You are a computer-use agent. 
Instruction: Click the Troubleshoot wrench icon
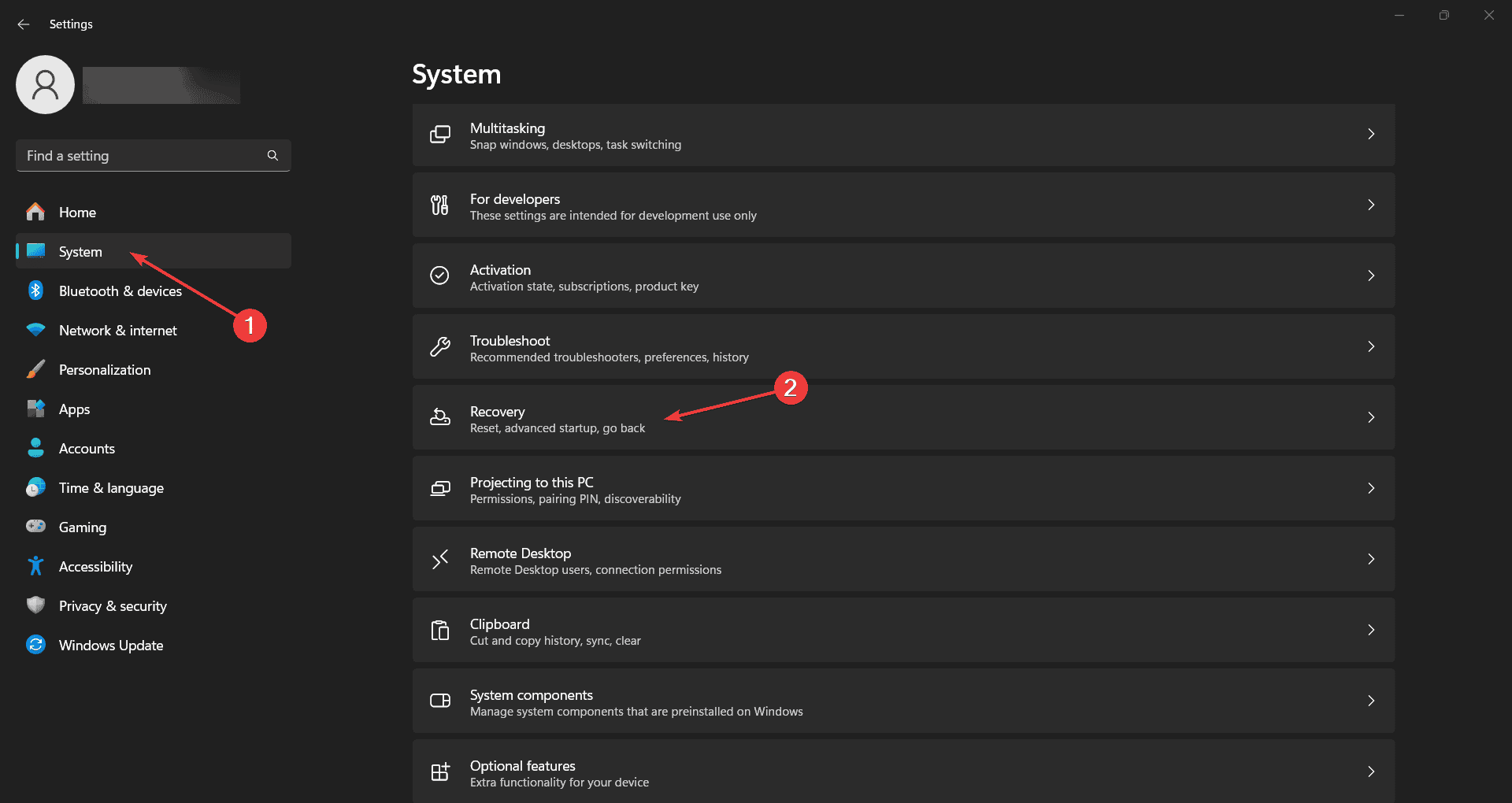440,346
